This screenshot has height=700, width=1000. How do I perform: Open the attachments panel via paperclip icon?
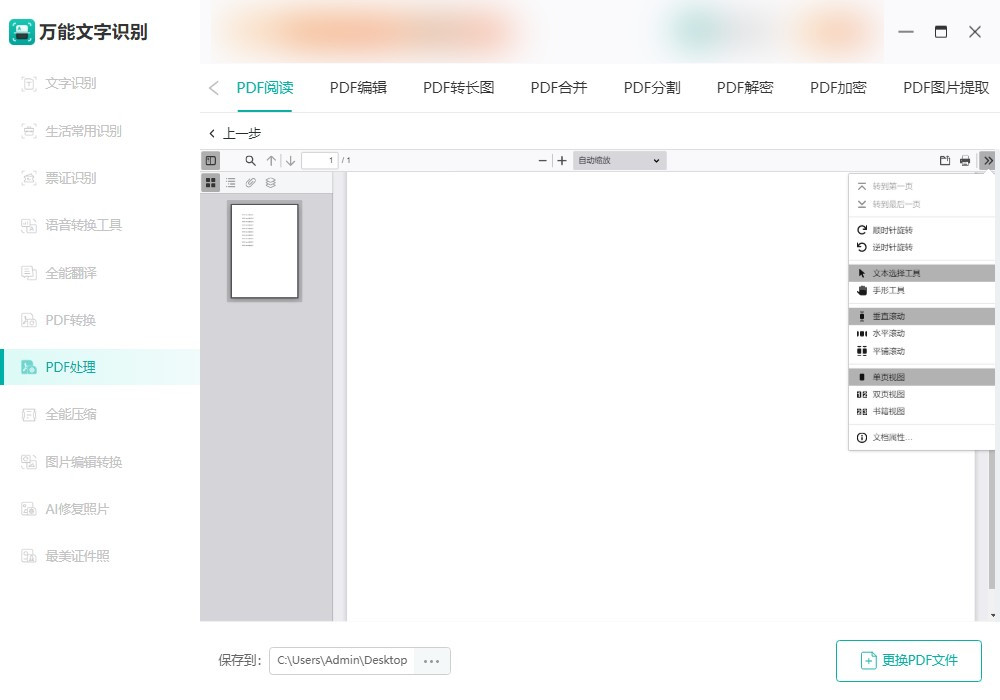coord(251,182)
